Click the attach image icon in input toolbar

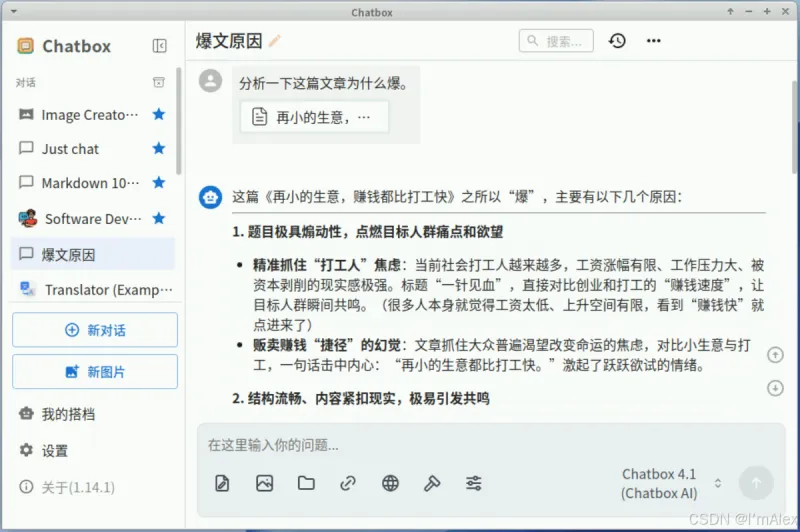click(264, 483)
